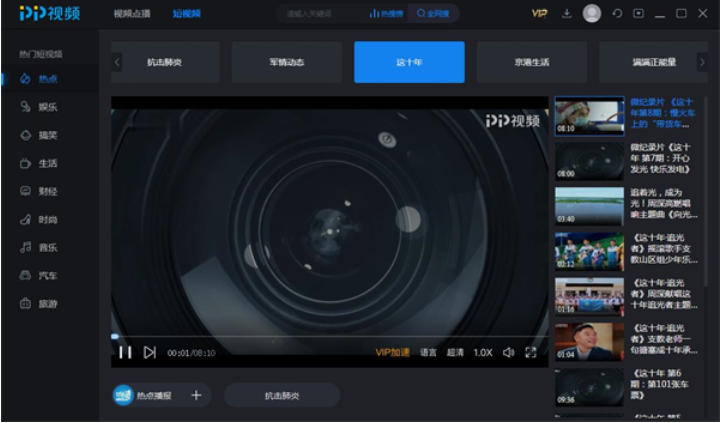Image resolution: width=723 pixels, height=423 pixels.
Task: Click the 00:01/08:10 playback time display
Action: click(x=191, y=353)
